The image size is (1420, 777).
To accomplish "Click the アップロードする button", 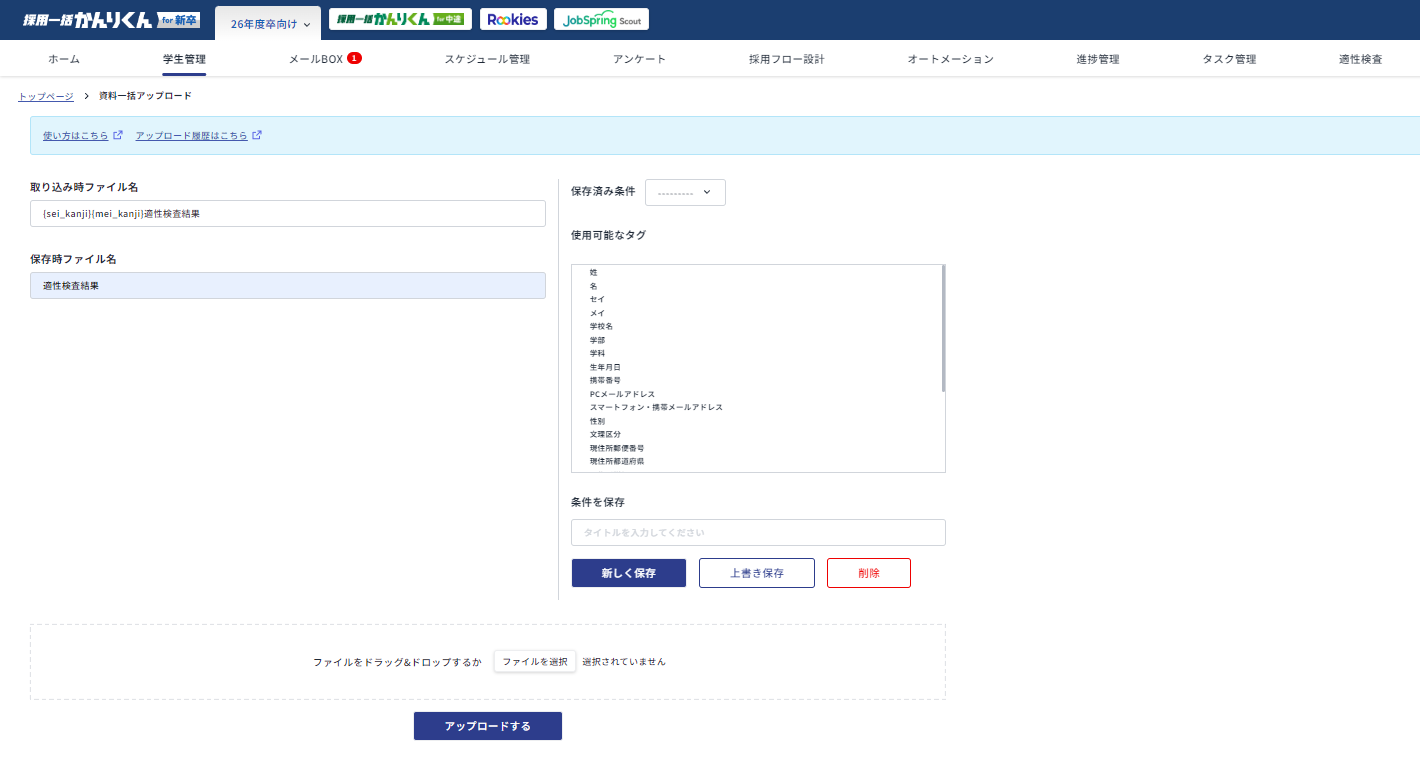I will [487, 726].
